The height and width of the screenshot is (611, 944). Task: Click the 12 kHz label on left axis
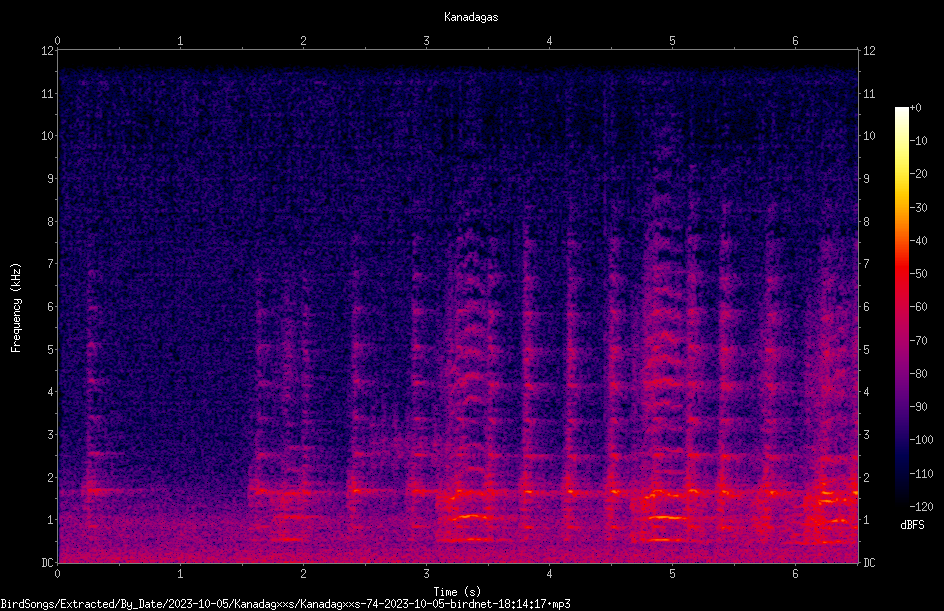tap(48, 51)
